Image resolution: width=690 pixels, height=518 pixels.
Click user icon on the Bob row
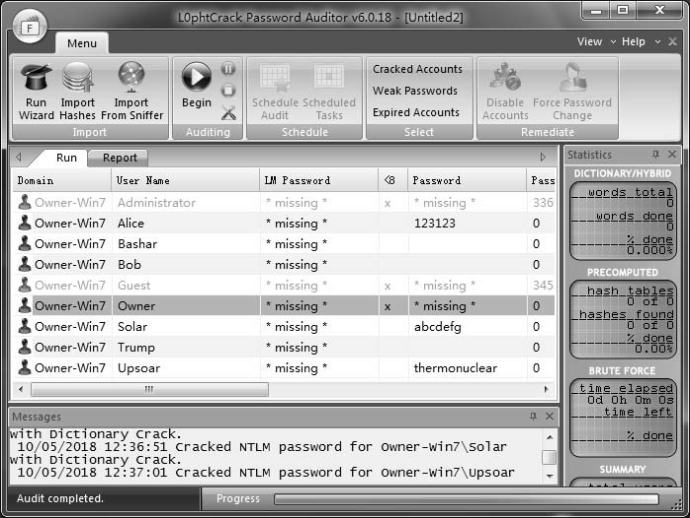click(x=25, y=264)
